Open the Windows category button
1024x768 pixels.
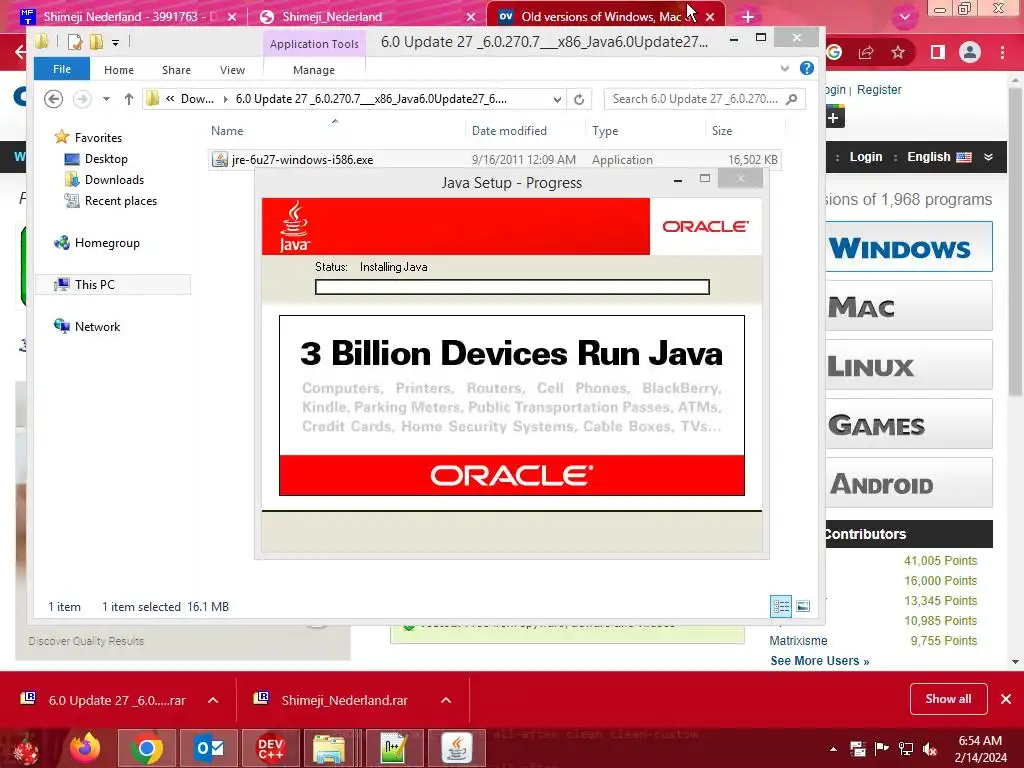click(908, 247)
